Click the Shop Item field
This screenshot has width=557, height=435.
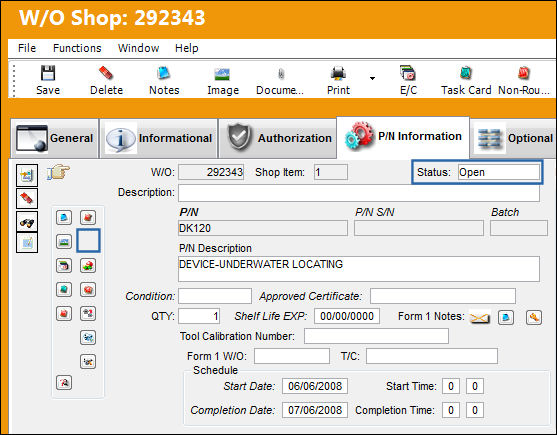(x=331, y=172)
